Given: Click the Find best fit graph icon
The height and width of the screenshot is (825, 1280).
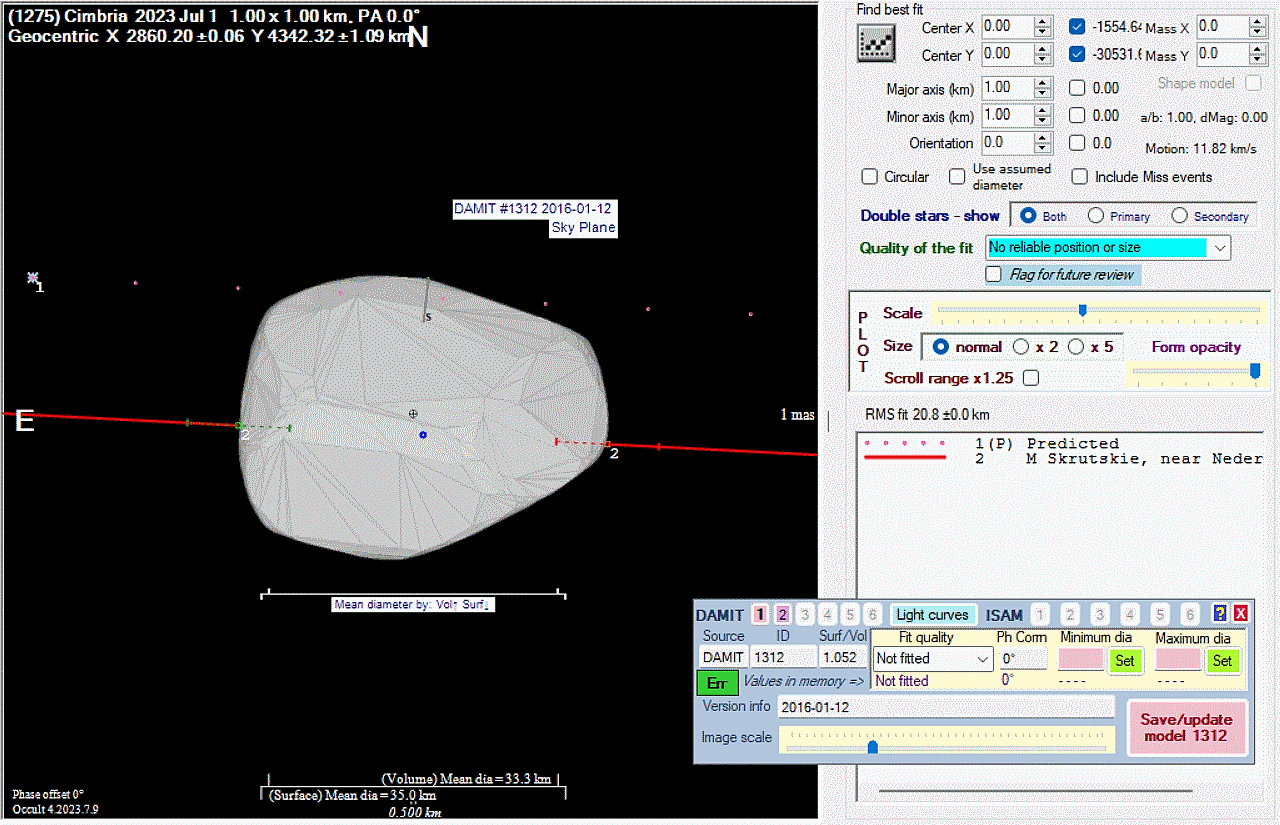Looking at the screenshot, I should coord(875,42).
